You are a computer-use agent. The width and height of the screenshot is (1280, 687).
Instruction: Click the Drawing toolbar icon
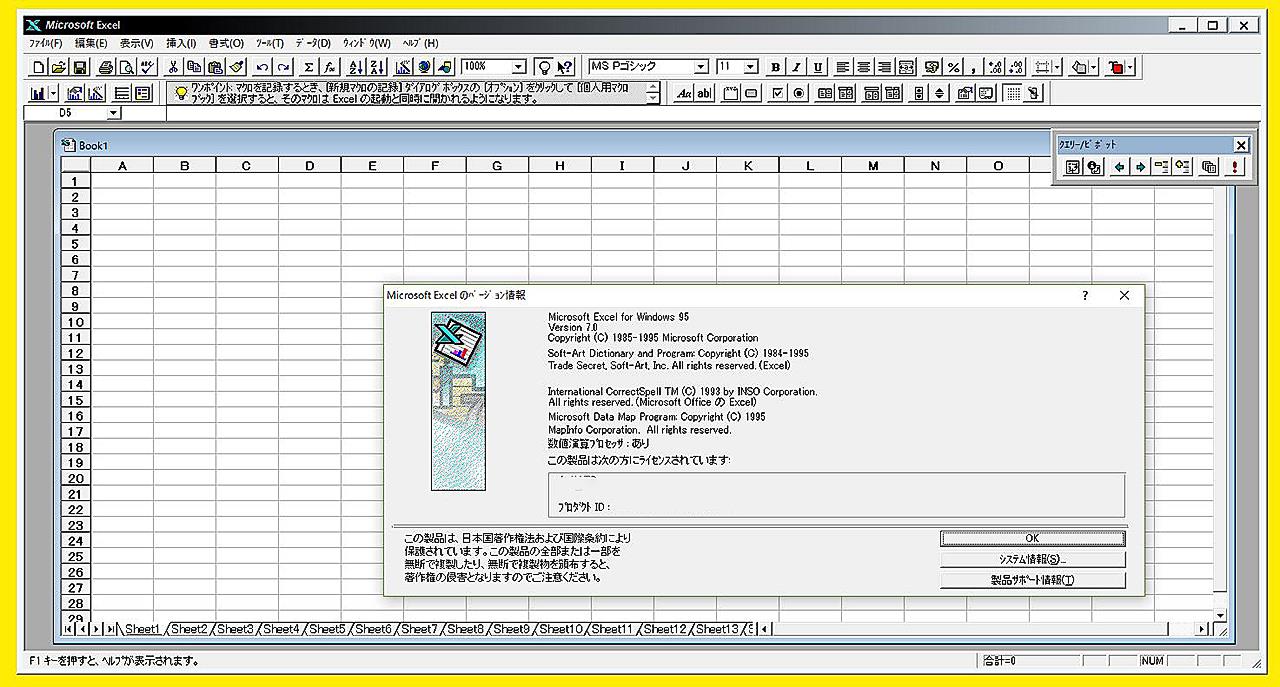445,67
